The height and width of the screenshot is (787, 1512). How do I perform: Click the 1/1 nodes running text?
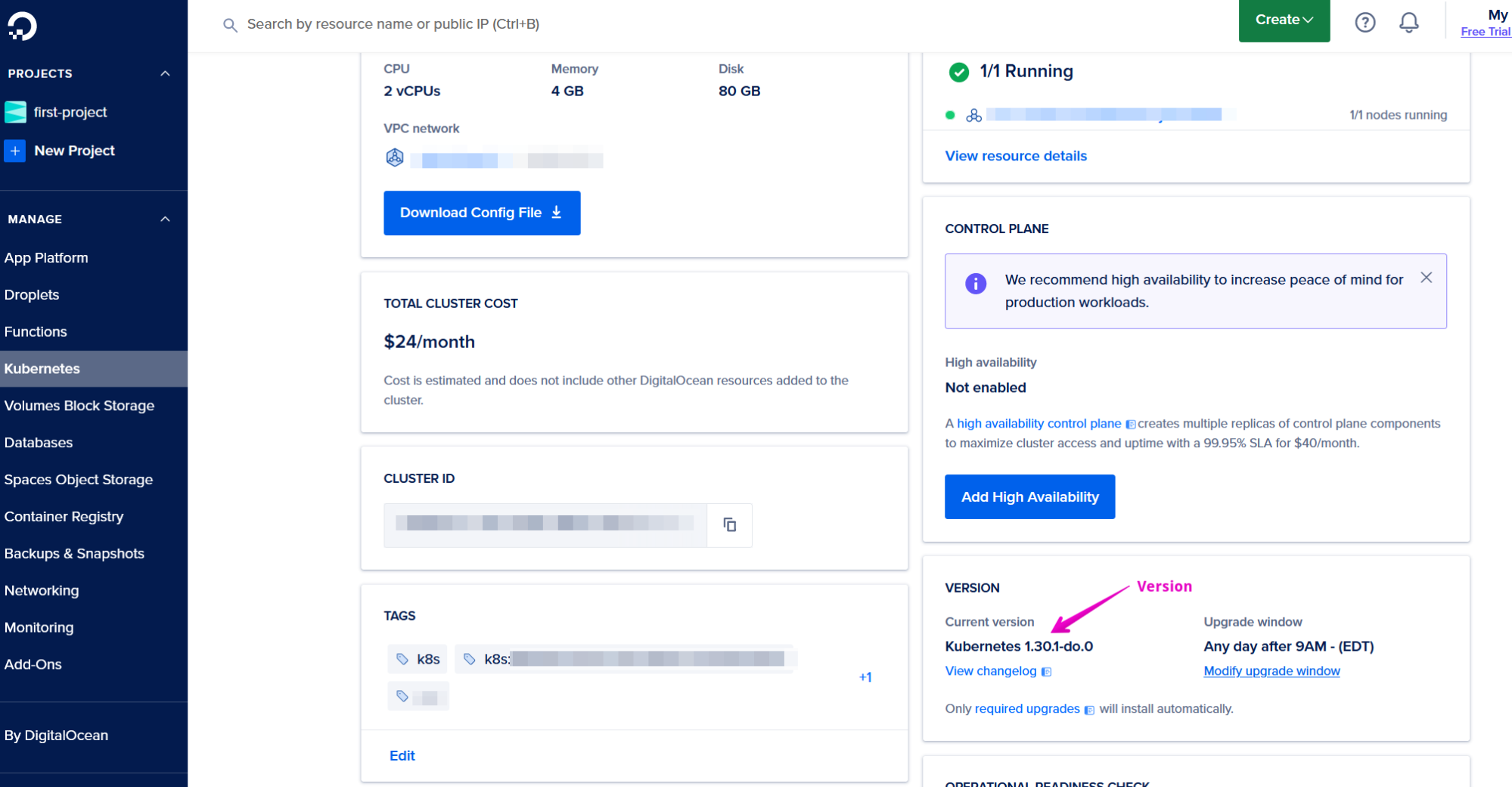click(x=1398, y=115)
